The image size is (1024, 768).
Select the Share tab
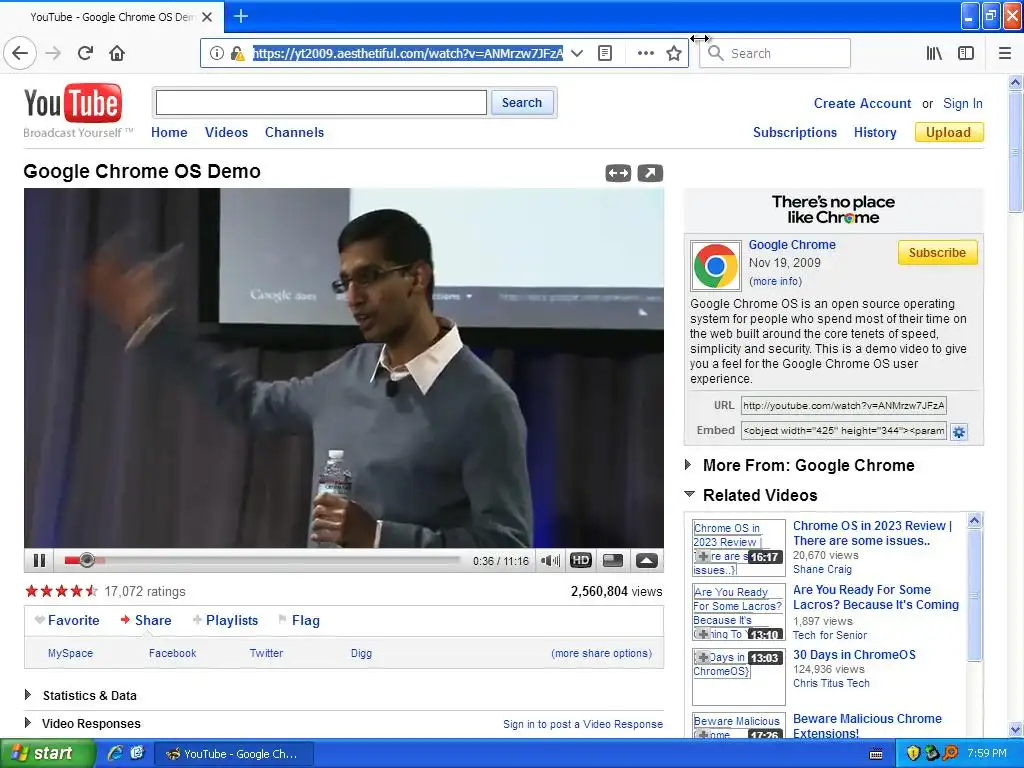146,620
